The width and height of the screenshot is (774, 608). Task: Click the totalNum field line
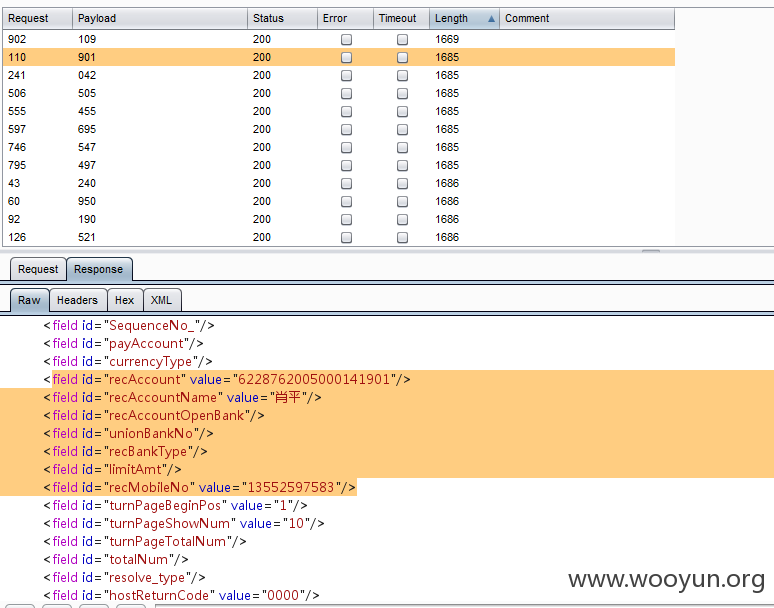116,560
